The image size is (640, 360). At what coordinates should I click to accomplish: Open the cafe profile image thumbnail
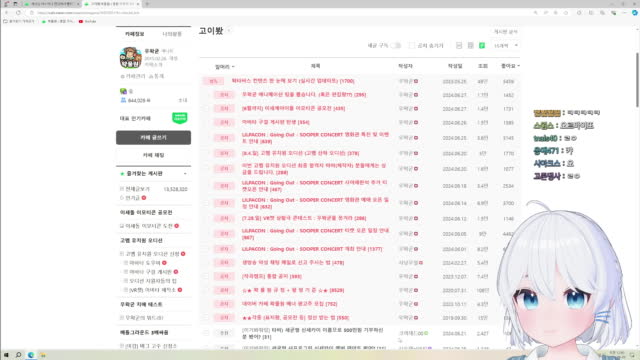(130, 58)
